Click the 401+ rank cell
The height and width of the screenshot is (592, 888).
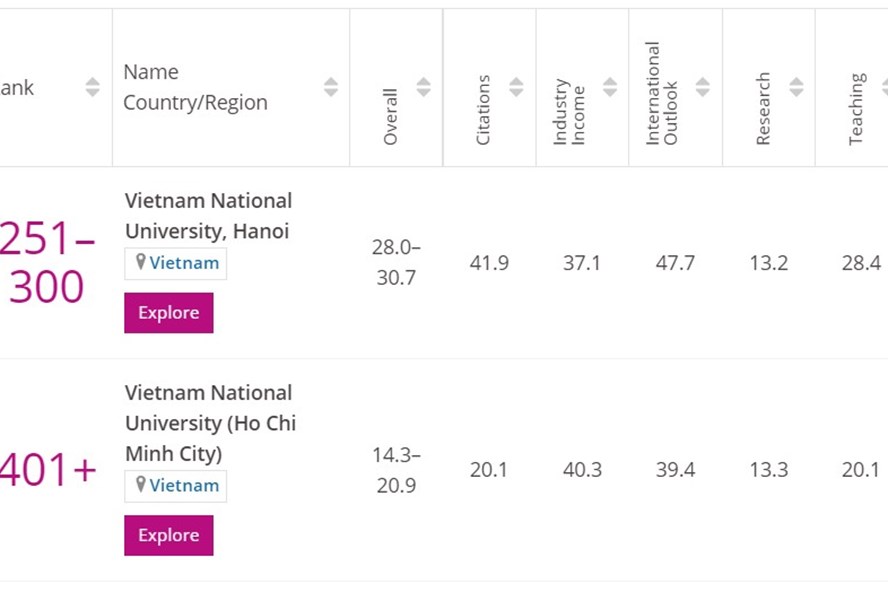coord(48,470)
